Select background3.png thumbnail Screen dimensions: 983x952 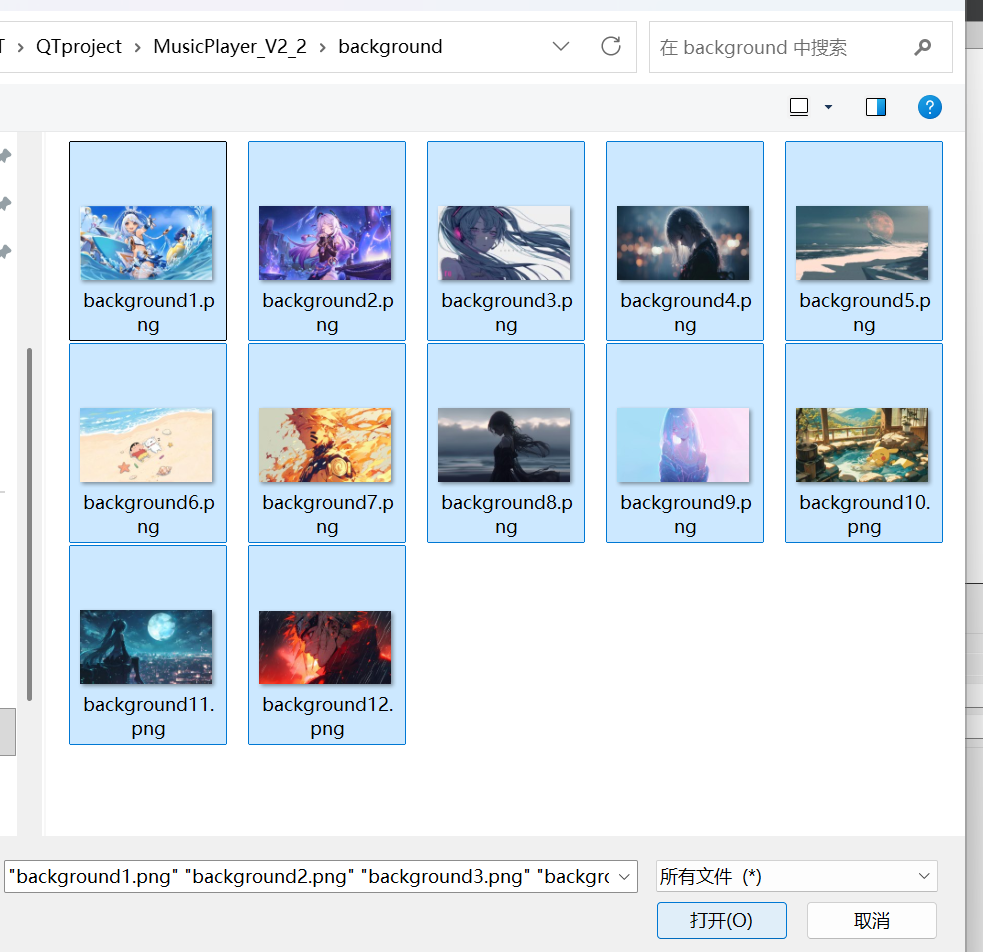(504, 243)
